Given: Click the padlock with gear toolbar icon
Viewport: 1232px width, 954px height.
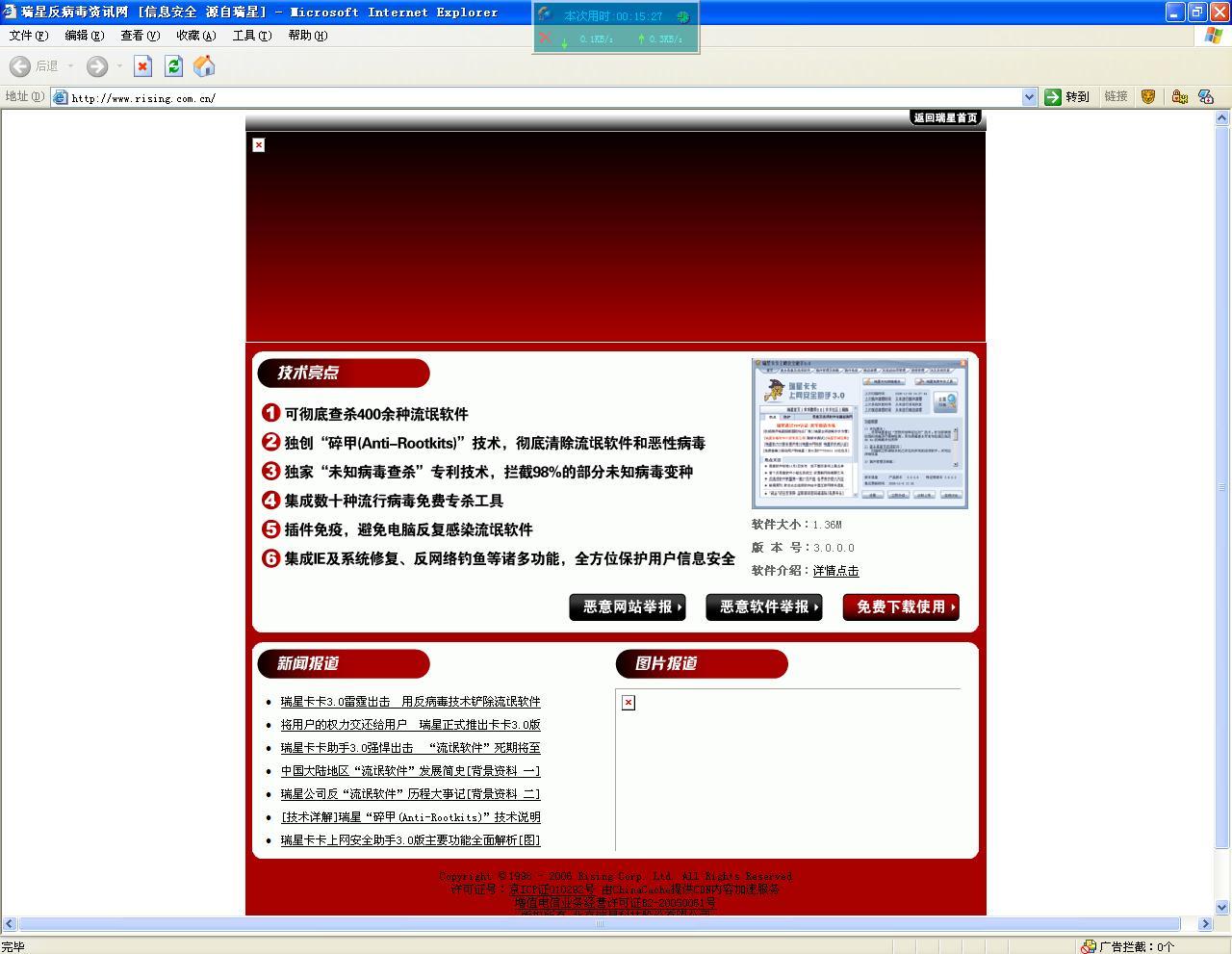Looking at the screenshot, I should 1179,97.
